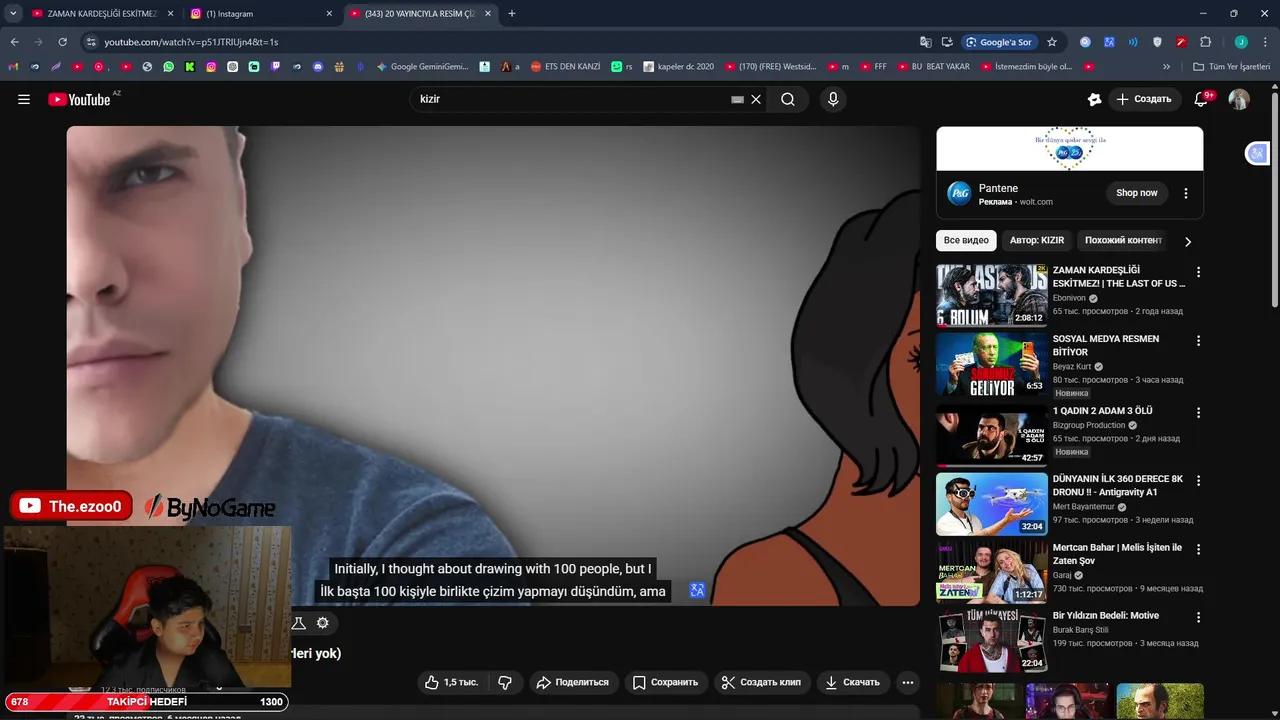The width and height of the screenshot is (1280, 720).
Task: Select the Автор: KIZIR filter chip
Action: [1037, 240]
